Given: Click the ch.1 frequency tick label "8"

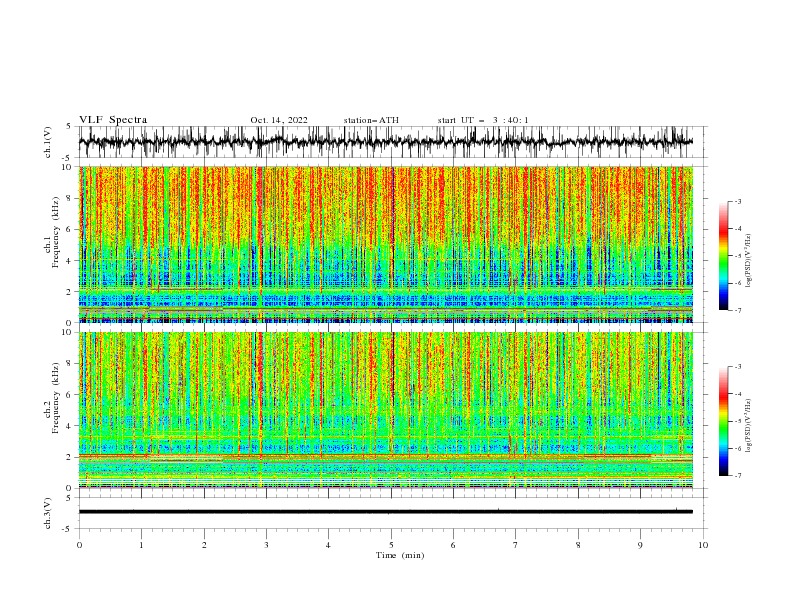Looking at the screenshot, I should tap(69, 198).
